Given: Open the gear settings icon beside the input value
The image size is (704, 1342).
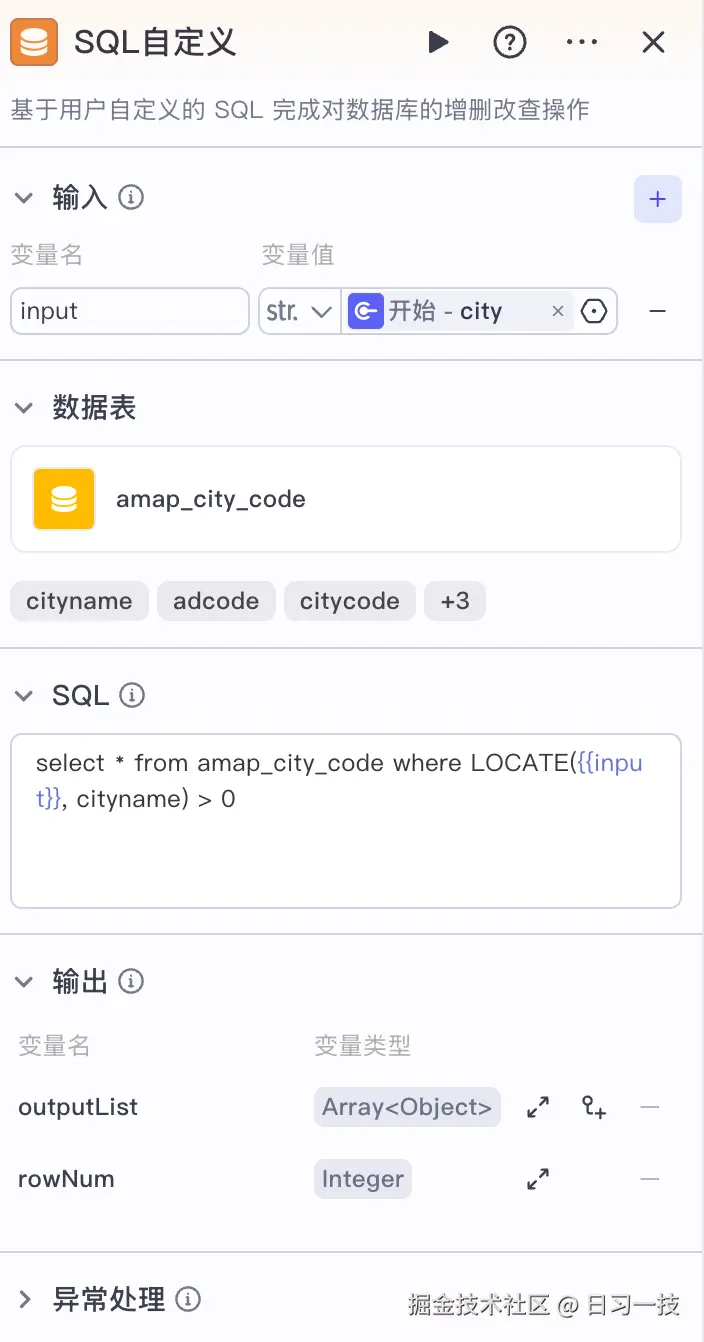Looking at the screenshot, I should [594, 311].
